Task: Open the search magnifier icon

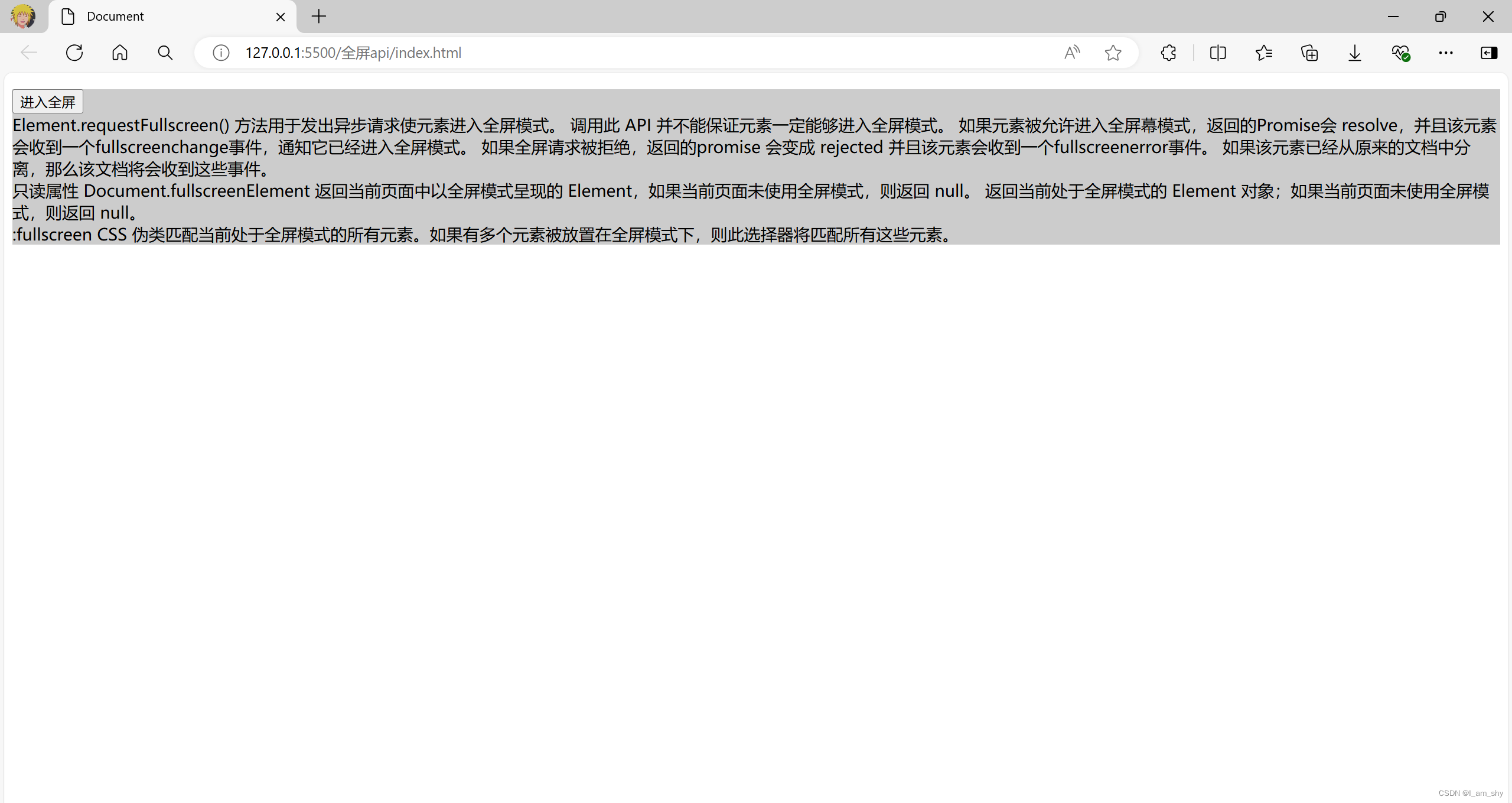Action: [x=165, y=53]
